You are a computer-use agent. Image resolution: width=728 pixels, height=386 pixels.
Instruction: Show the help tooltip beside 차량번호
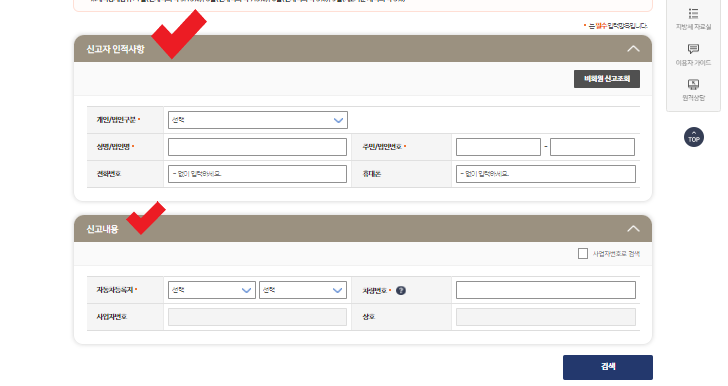(x=401, y=290)
